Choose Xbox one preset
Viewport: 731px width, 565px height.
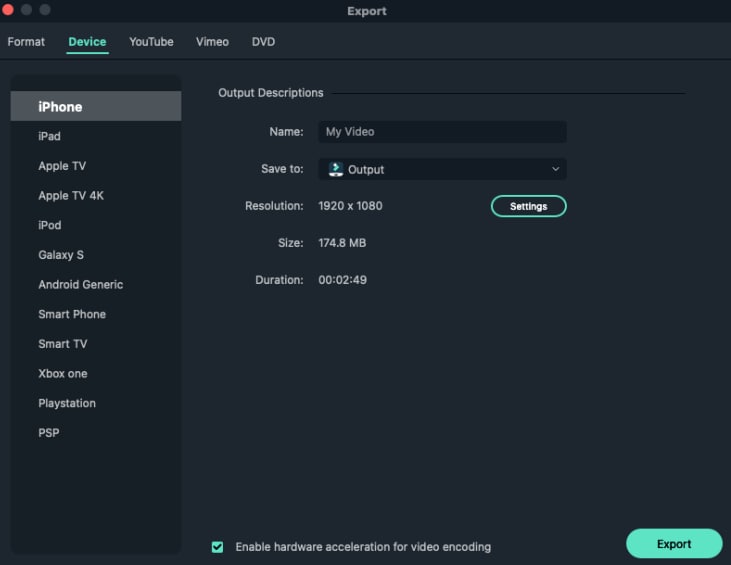click(x=63, y=374)
